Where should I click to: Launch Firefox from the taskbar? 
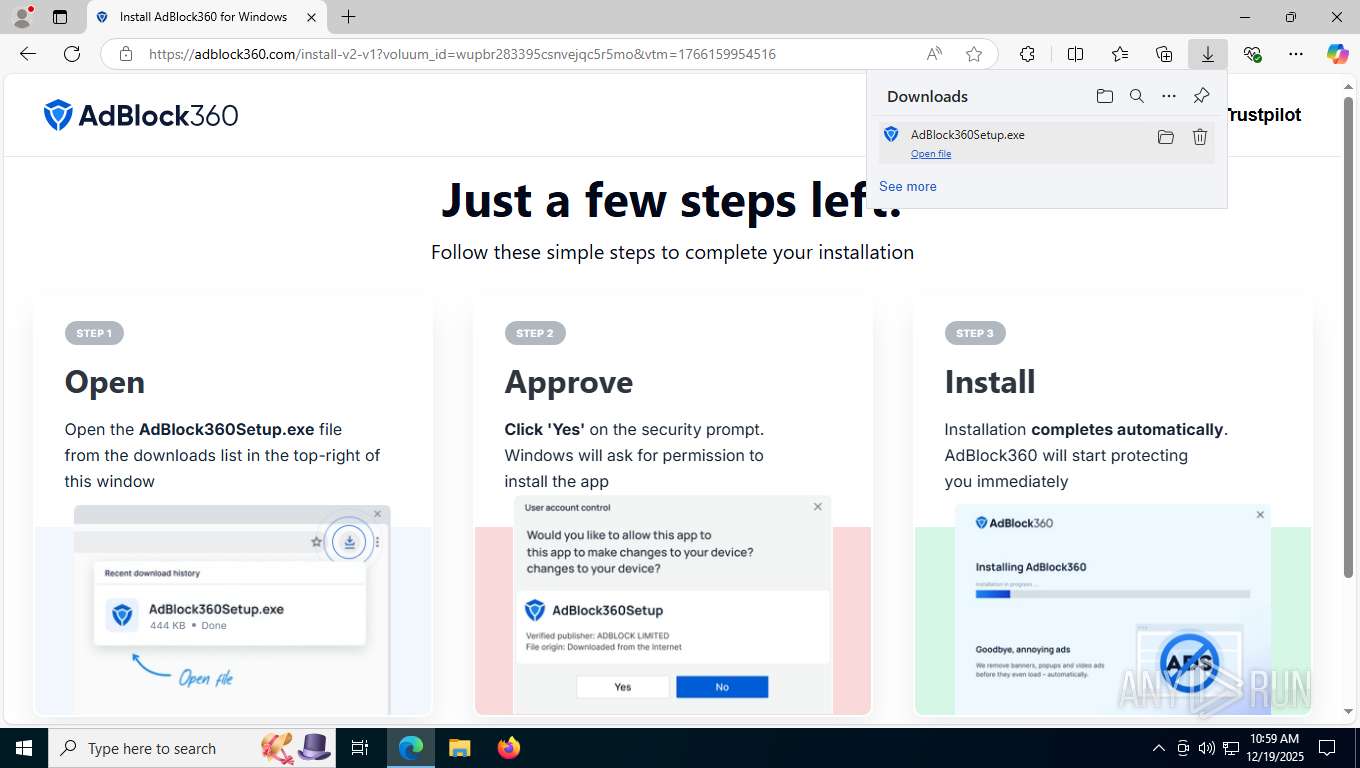(x=509, y=748)
